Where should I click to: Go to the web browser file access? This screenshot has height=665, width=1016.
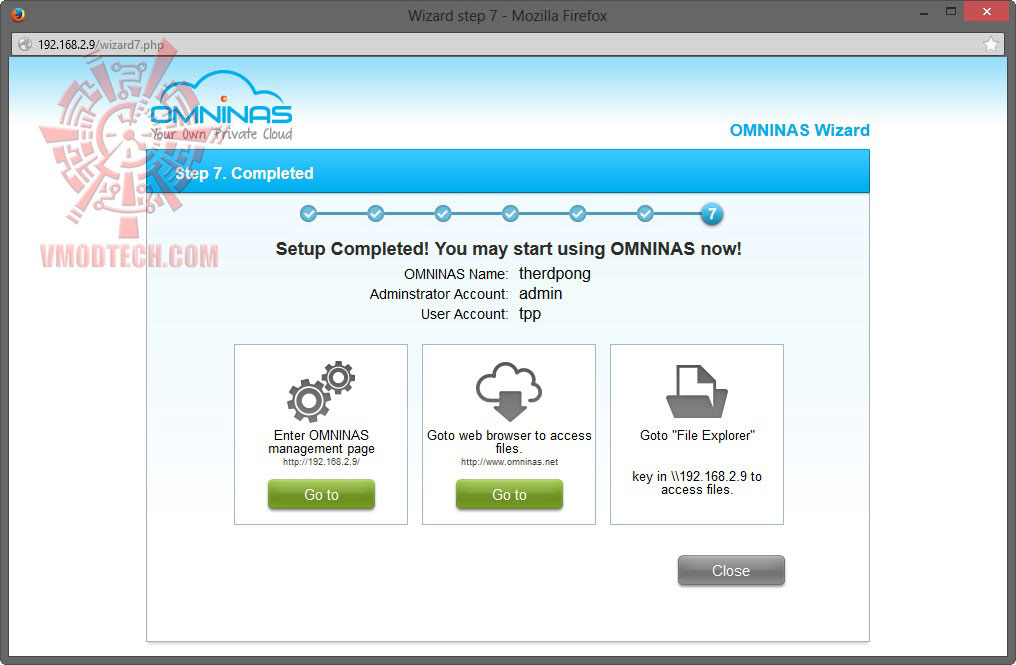[x=509, y=495]
